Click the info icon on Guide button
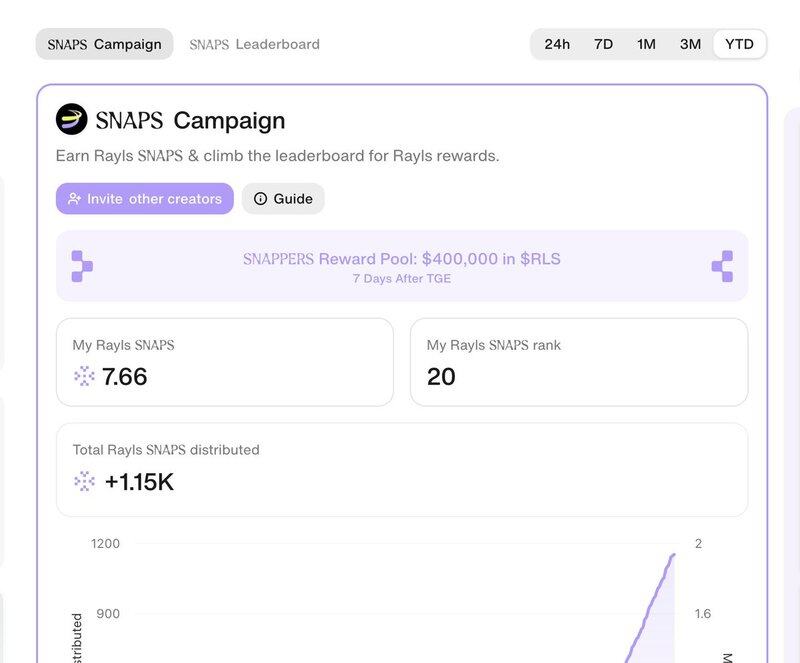The image size is (800, 663). point(260,199)
